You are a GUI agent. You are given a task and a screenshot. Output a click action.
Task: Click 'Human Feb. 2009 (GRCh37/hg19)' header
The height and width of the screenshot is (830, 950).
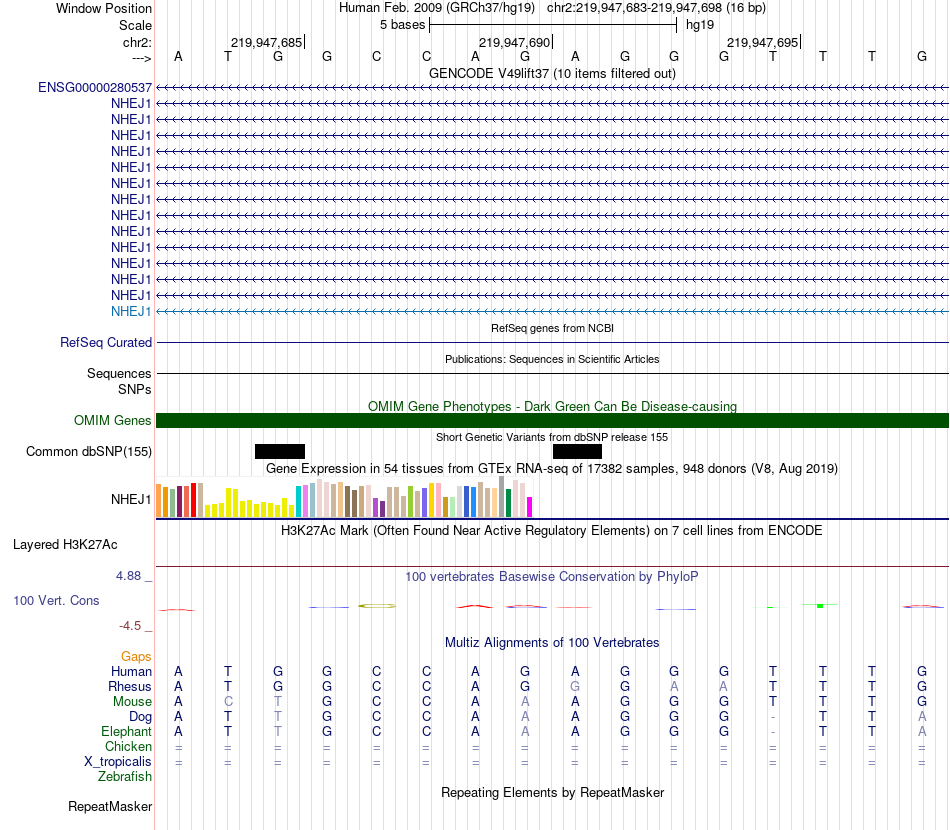point(437,8)
